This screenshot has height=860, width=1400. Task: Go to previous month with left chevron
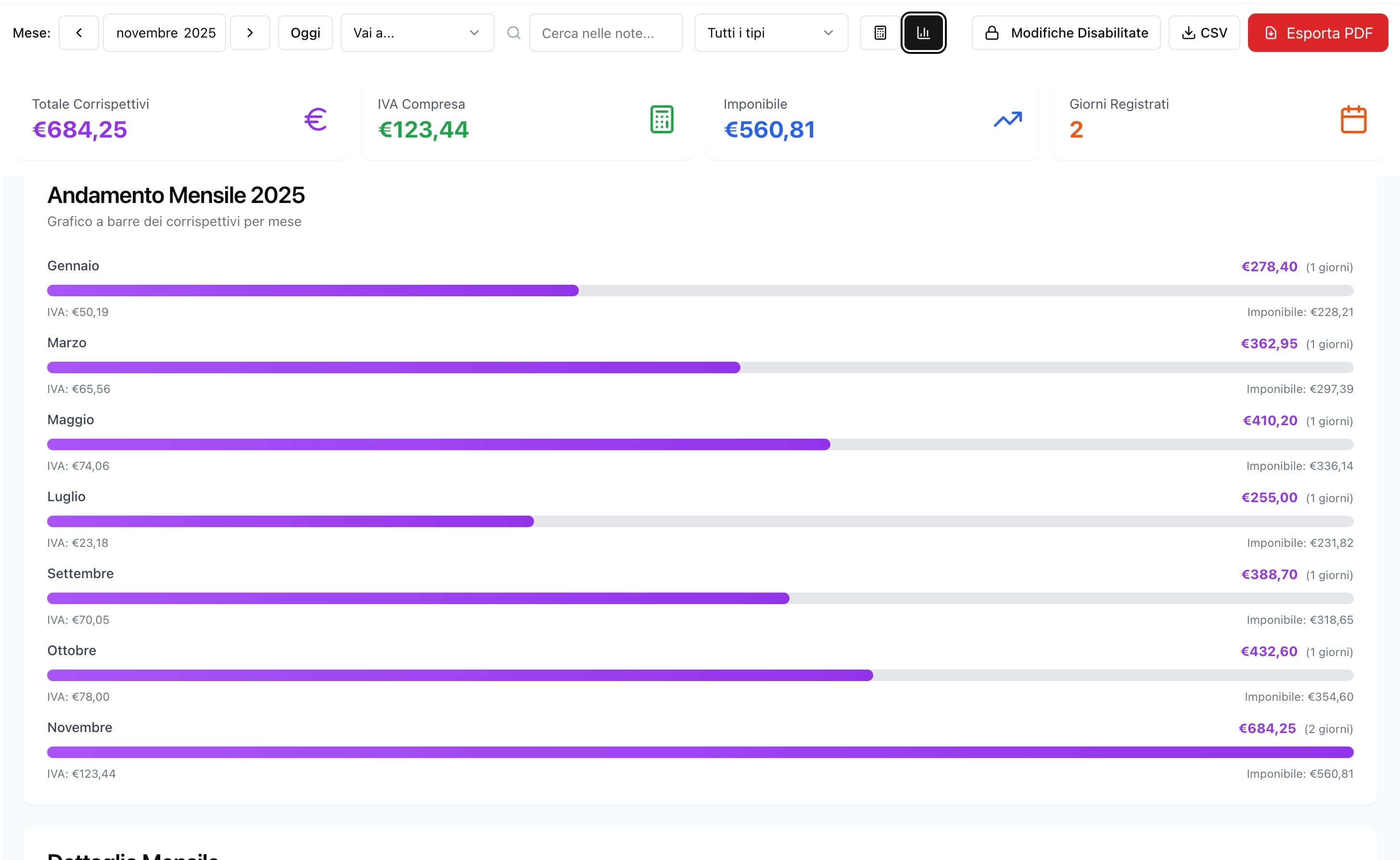coord(78,33)
